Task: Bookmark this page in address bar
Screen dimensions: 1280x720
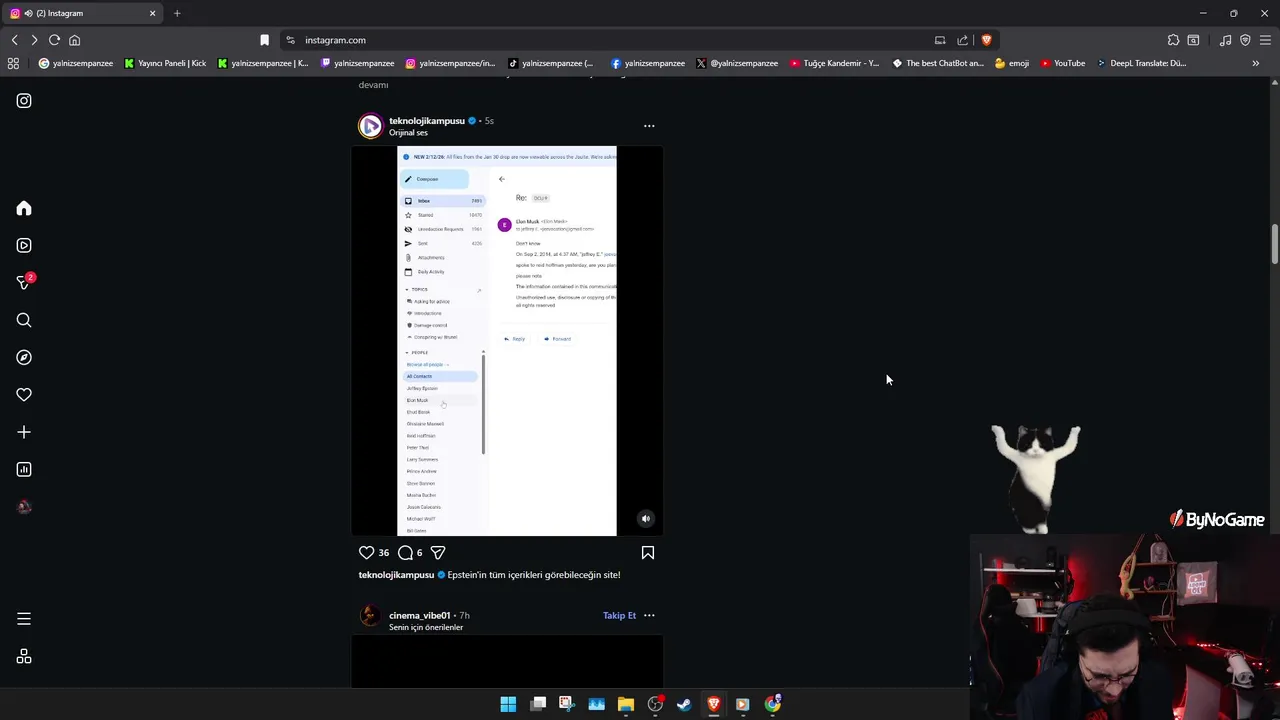Action: [x=264, y=40]
